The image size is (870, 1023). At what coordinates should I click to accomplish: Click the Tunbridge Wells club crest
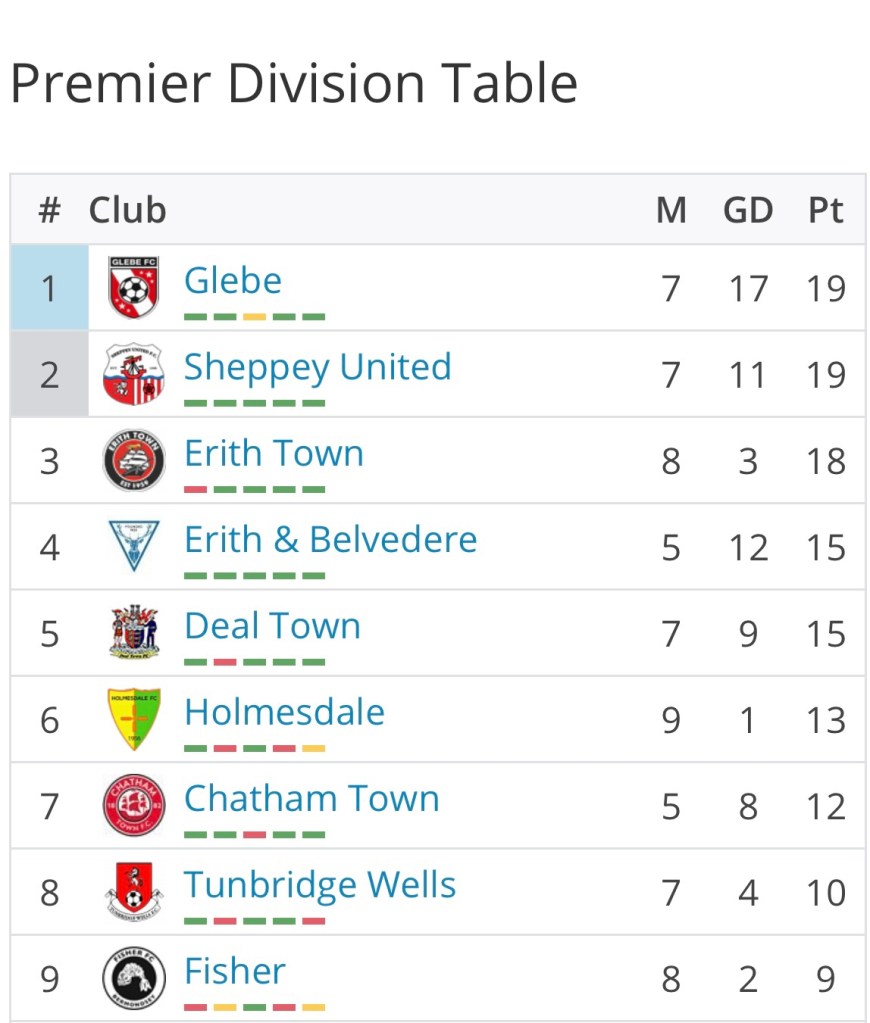pyautogui.click(x=134, y=890)
